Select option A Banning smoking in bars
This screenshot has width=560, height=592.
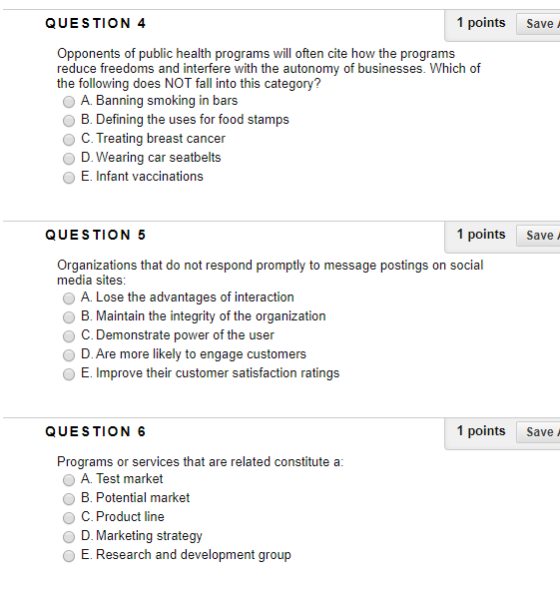pyautogui.click(x=69, y=102)
